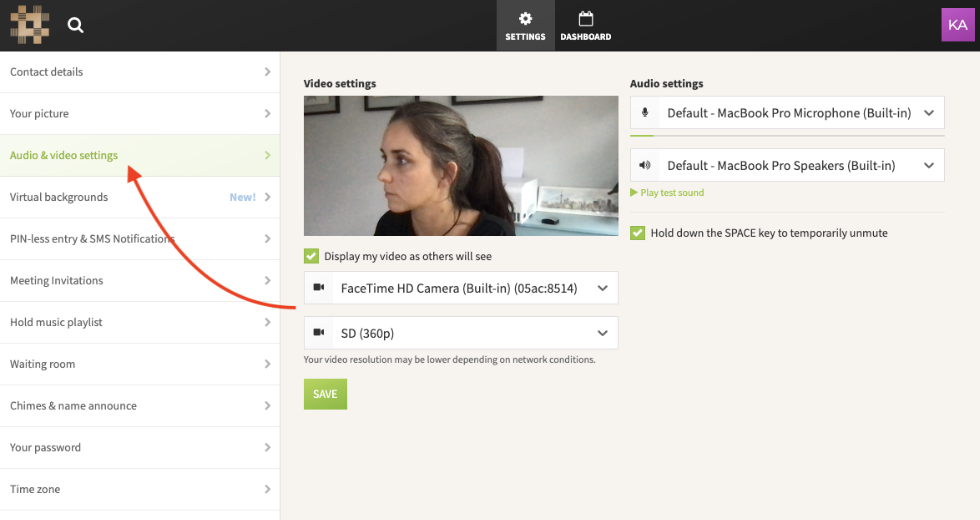Click the Settings gear icon

point(526,19)
